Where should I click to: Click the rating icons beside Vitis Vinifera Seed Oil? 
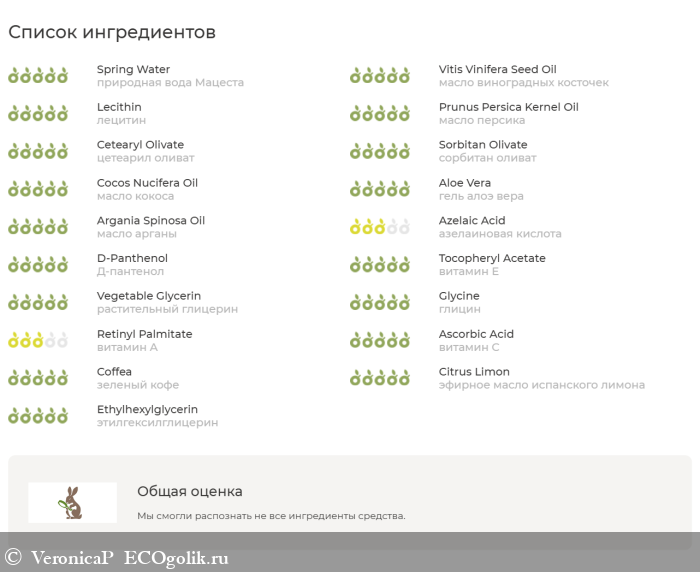point(380,76)
